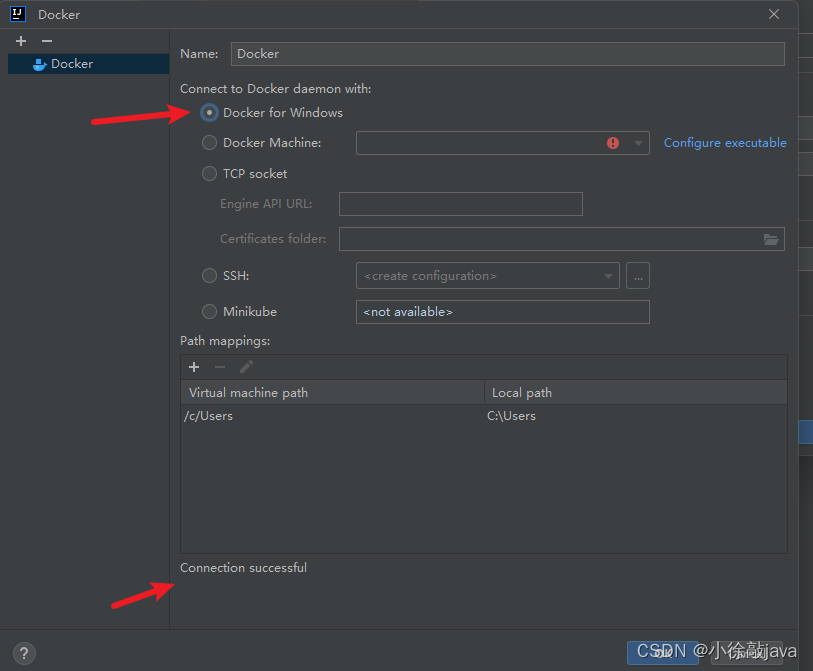Viewport: 813px width, 671px height.
Task: Click the Local path column header
Action: (x=636, y=393)
